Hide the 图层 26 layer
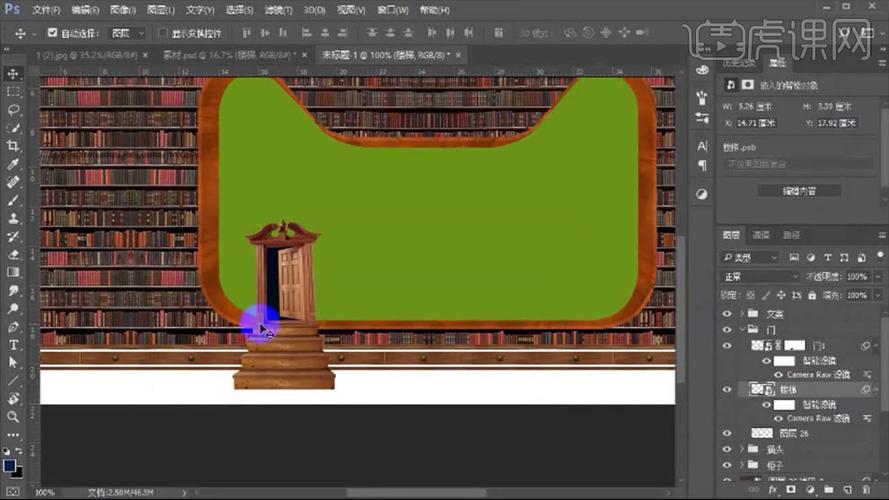889x500 pixels. point(727,433)
